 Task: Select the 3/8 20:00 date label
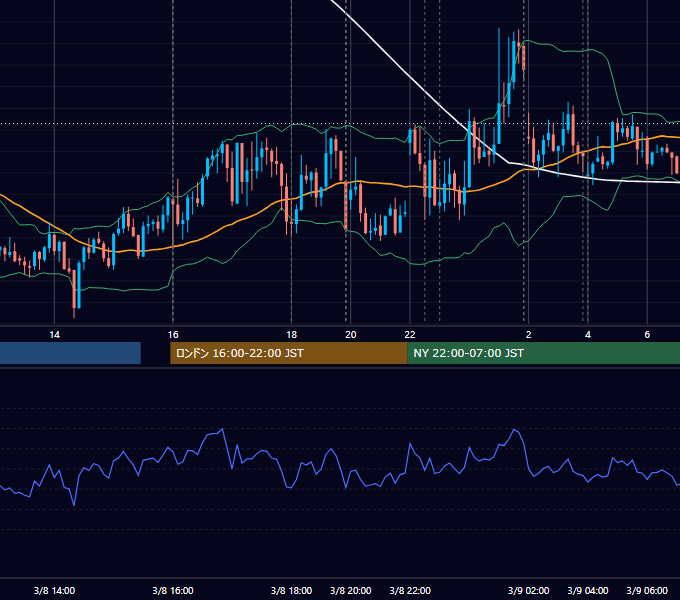[350, 590]
